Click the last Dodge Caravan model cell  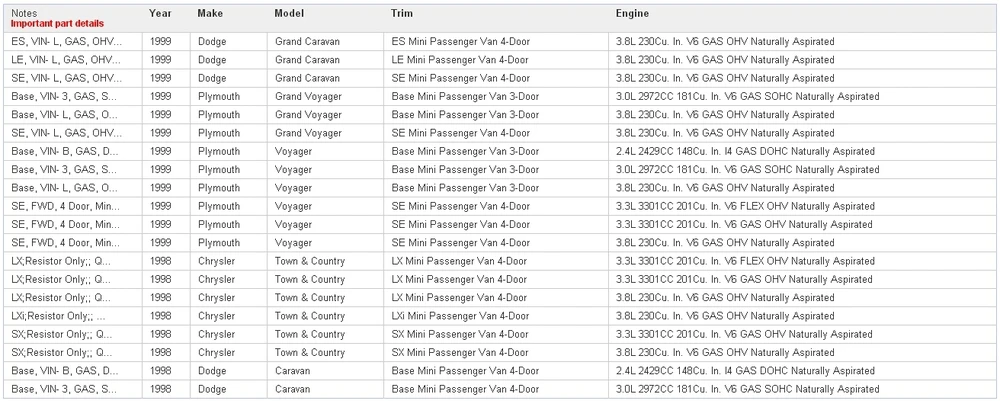pos(293,390)
